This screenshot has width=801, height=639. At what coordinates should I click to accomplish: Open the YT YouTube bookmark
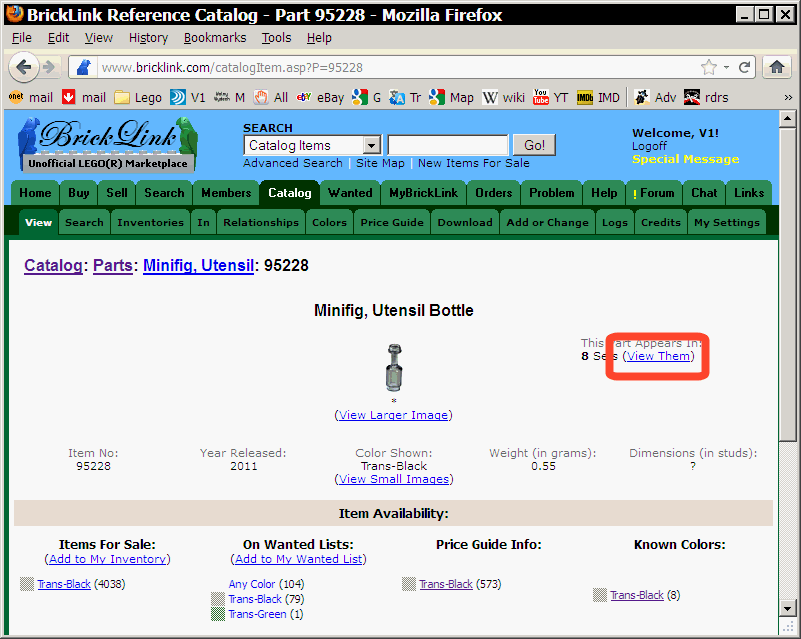(x=551, y=97)
